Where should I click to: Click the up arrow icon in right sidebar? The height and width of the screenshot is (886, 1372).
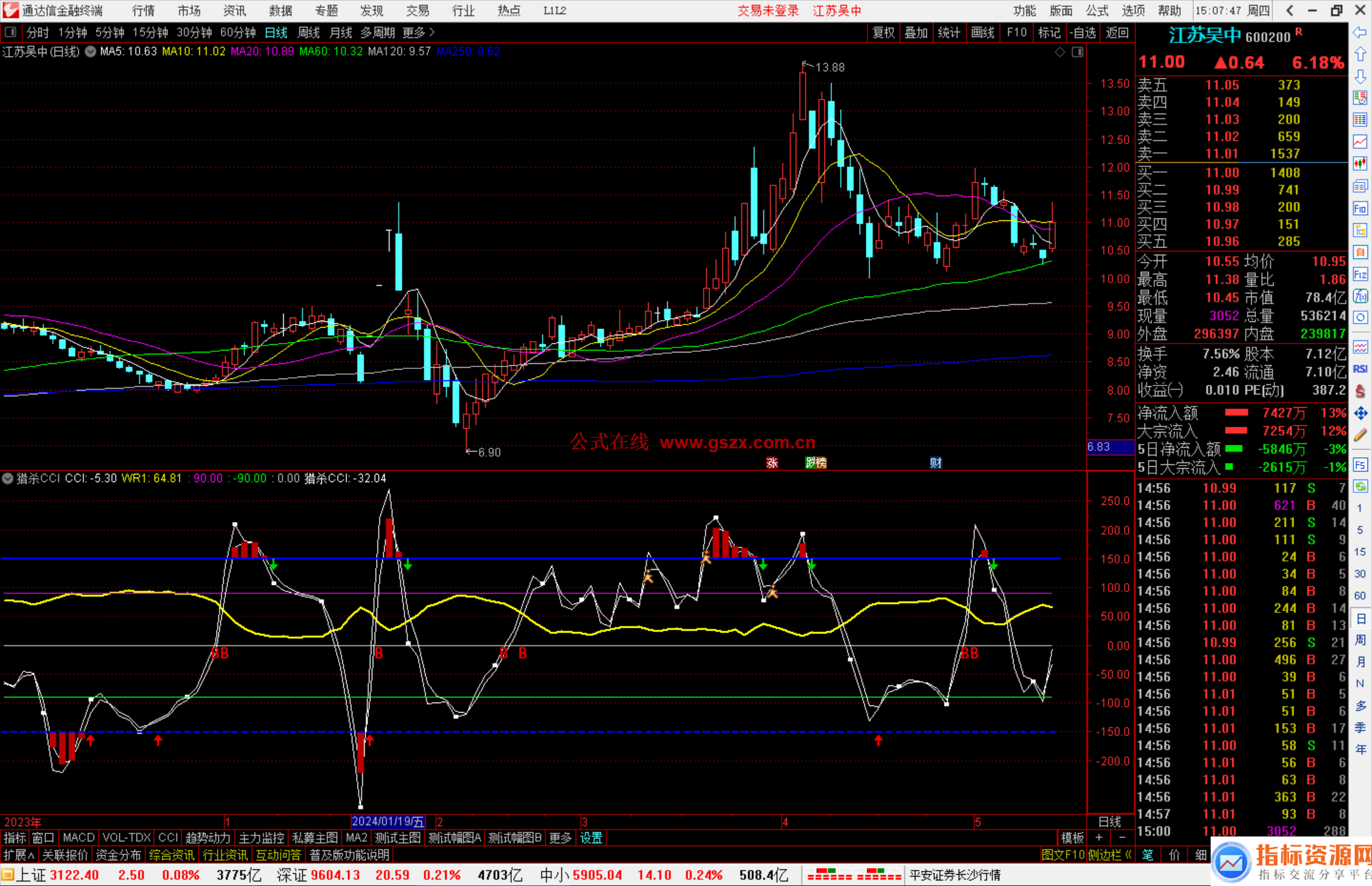1360,54
